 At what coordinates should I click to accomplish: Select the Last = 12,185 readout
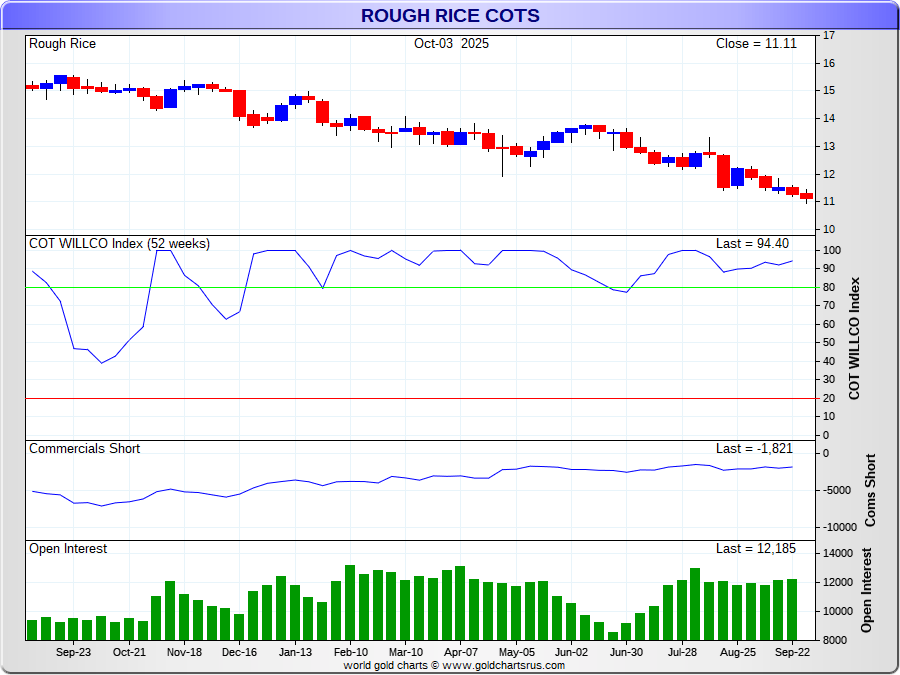click(755, 549)
